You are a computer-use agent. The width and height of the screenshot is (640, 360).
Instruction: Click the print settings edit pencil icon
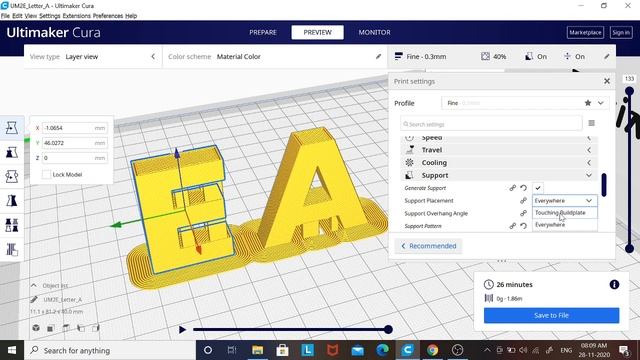point(607,56)
